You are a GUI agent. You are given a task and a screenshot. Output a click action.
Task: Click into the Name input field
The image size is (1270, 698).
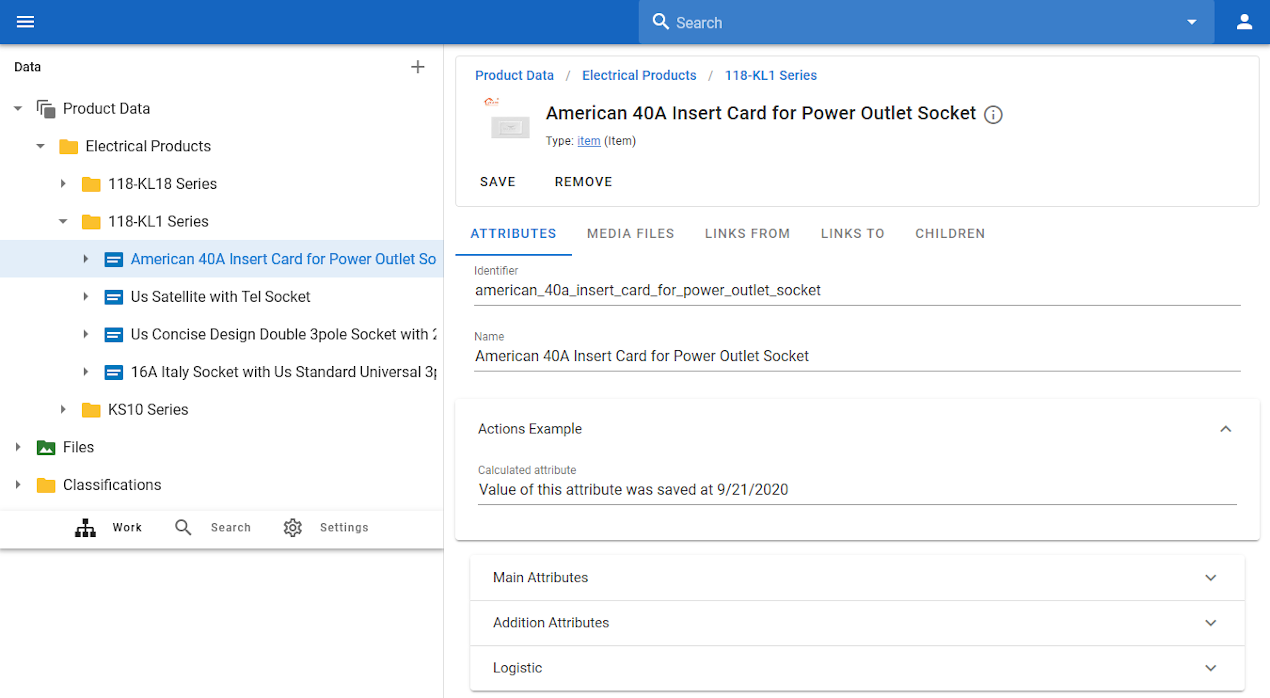point(856,356)
